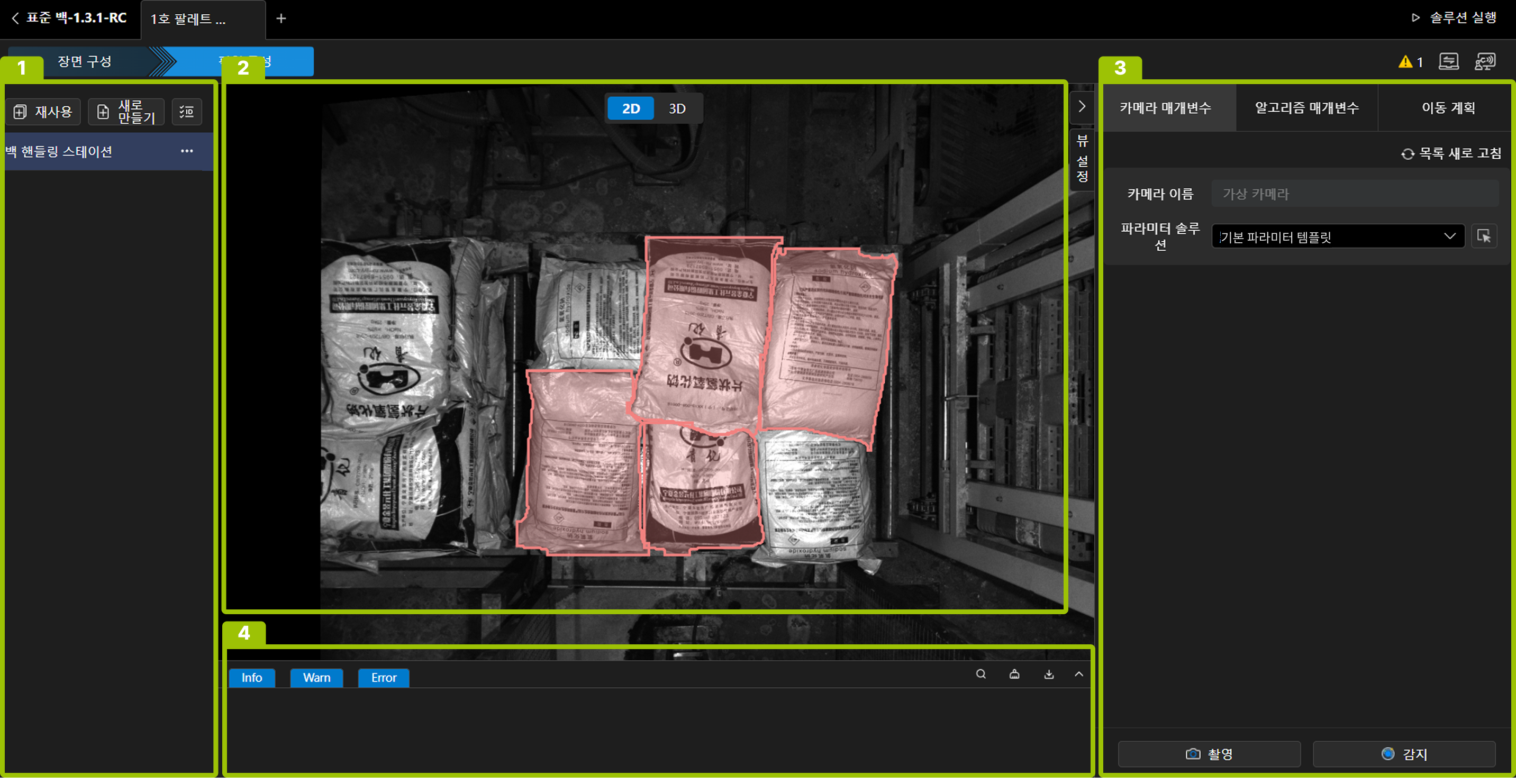Clear the log with the broom icon
The image size is (1516, 784).
(1014, 674)
